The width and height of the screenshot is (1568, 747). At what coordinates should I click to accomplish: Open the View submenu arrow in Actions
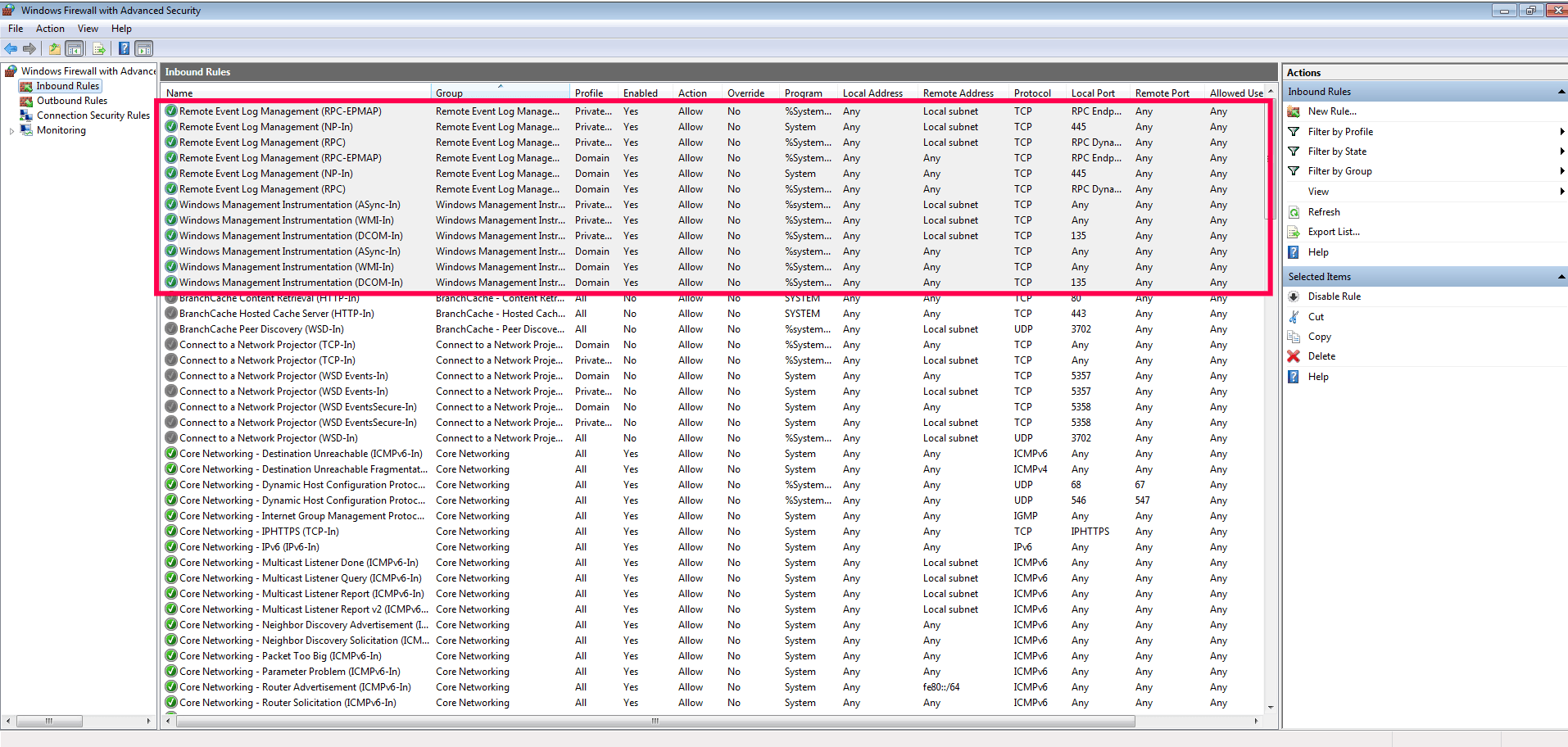[1561, 192]
